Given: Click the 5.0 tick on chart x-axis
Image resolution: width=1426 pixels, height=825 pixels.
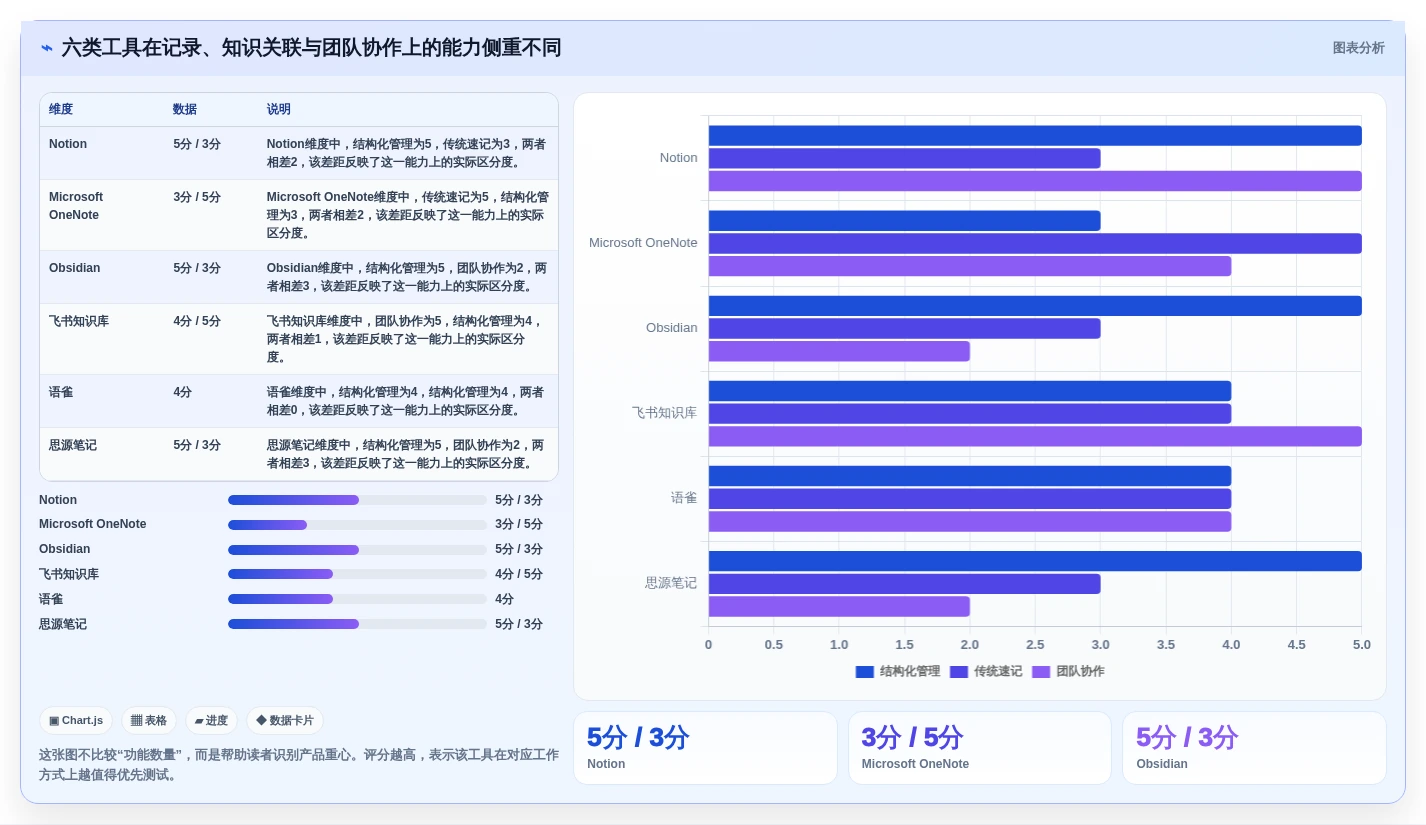Looking at the screenshot, I should [1362, 645].
